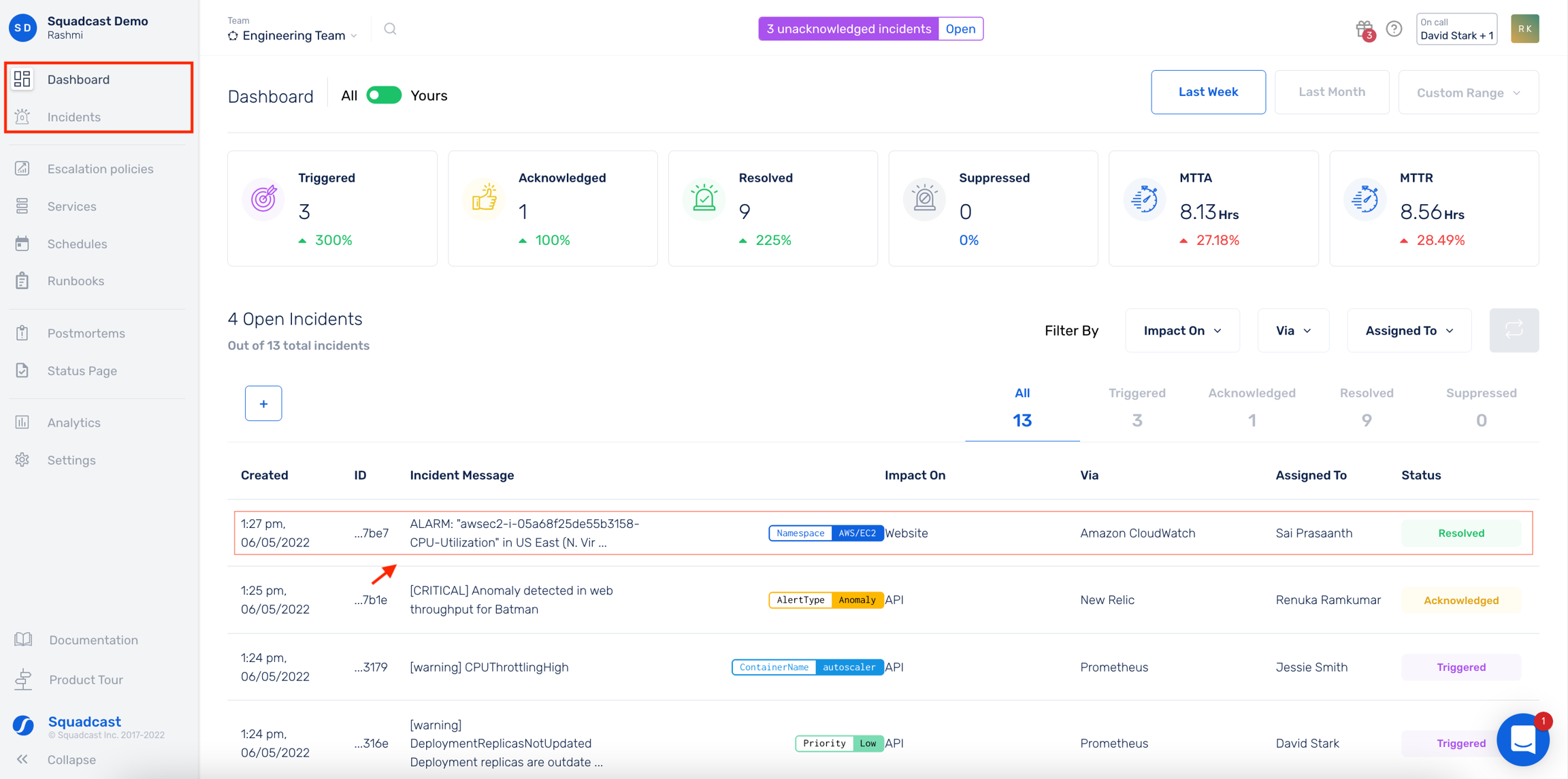Click the Namespace AWS/EC2 tag
Viewport: 1568px width, 779px height.
click(826, 533)
